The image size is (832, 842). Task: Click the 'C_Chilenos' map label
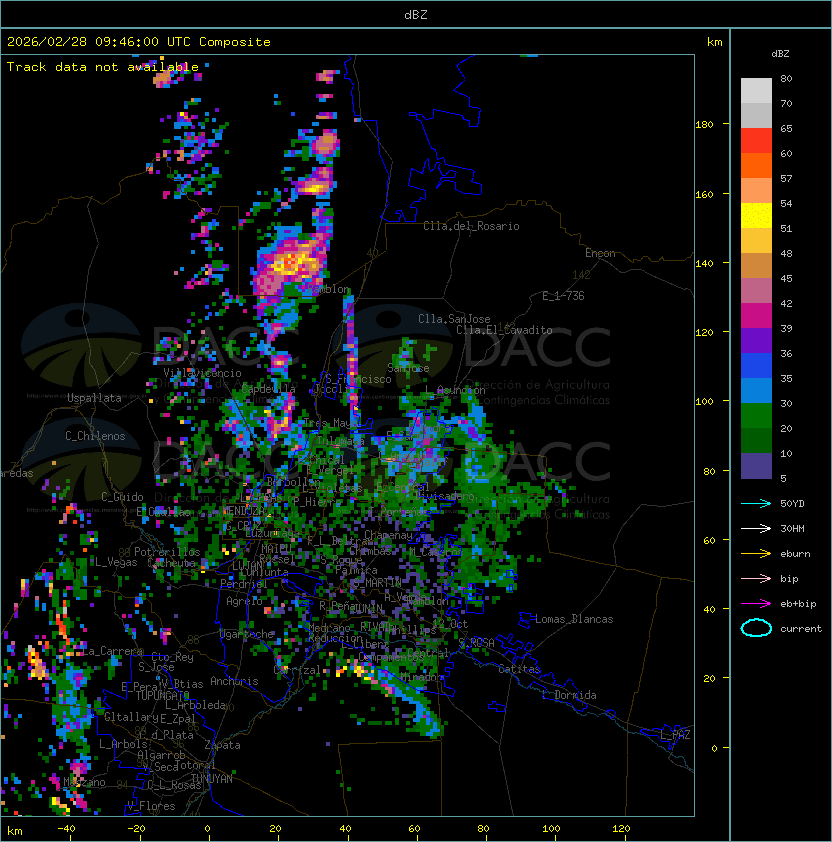click(95, 436)
